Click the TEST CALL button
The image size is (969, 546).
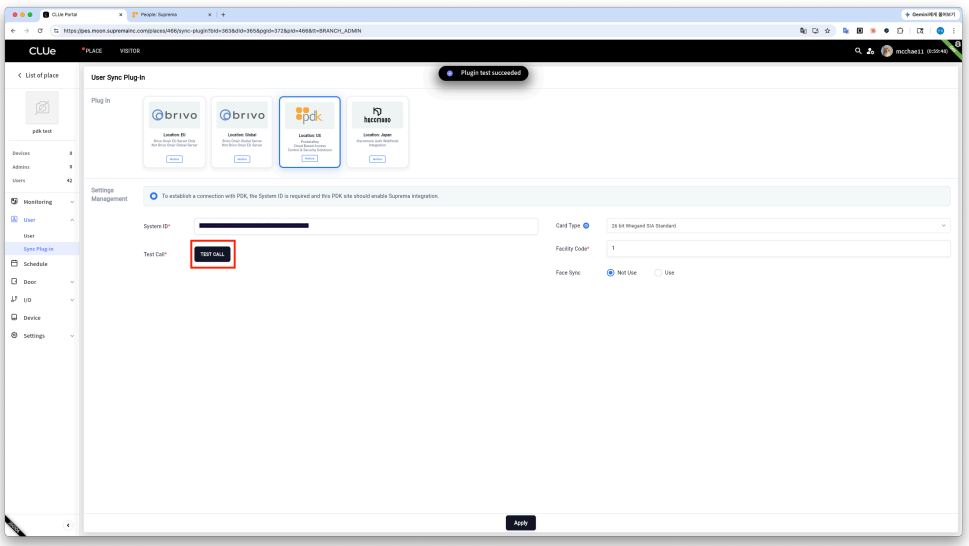[213, 254]
